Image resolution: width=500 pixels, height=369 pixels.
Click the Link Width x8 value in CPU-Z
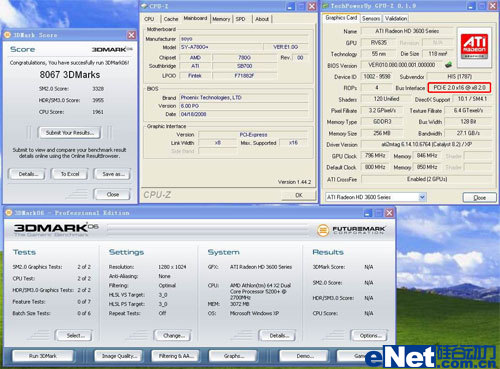pos(218,143)
